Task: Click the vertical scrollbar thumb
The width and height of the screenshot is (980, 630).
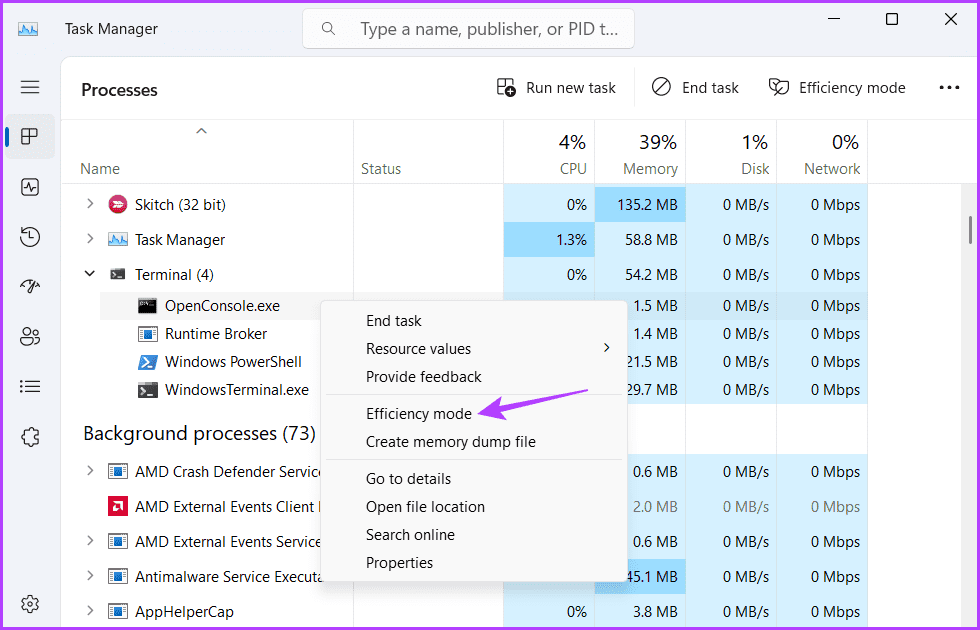Action: [x=970, y=230]
